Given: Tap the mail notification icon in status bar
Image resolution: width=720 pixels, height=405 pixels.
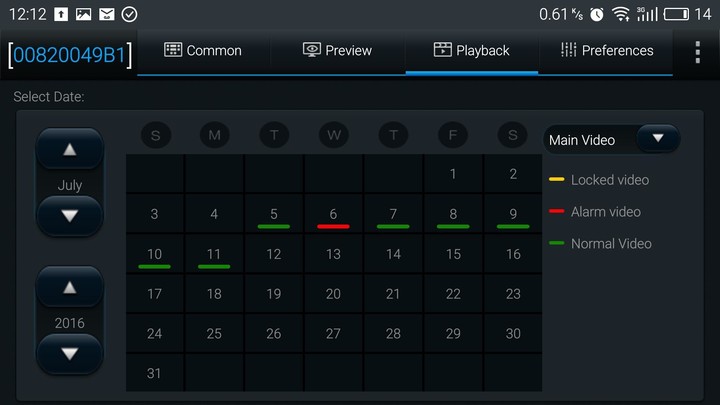Looking at the screenshot, I should coord(107,14).
